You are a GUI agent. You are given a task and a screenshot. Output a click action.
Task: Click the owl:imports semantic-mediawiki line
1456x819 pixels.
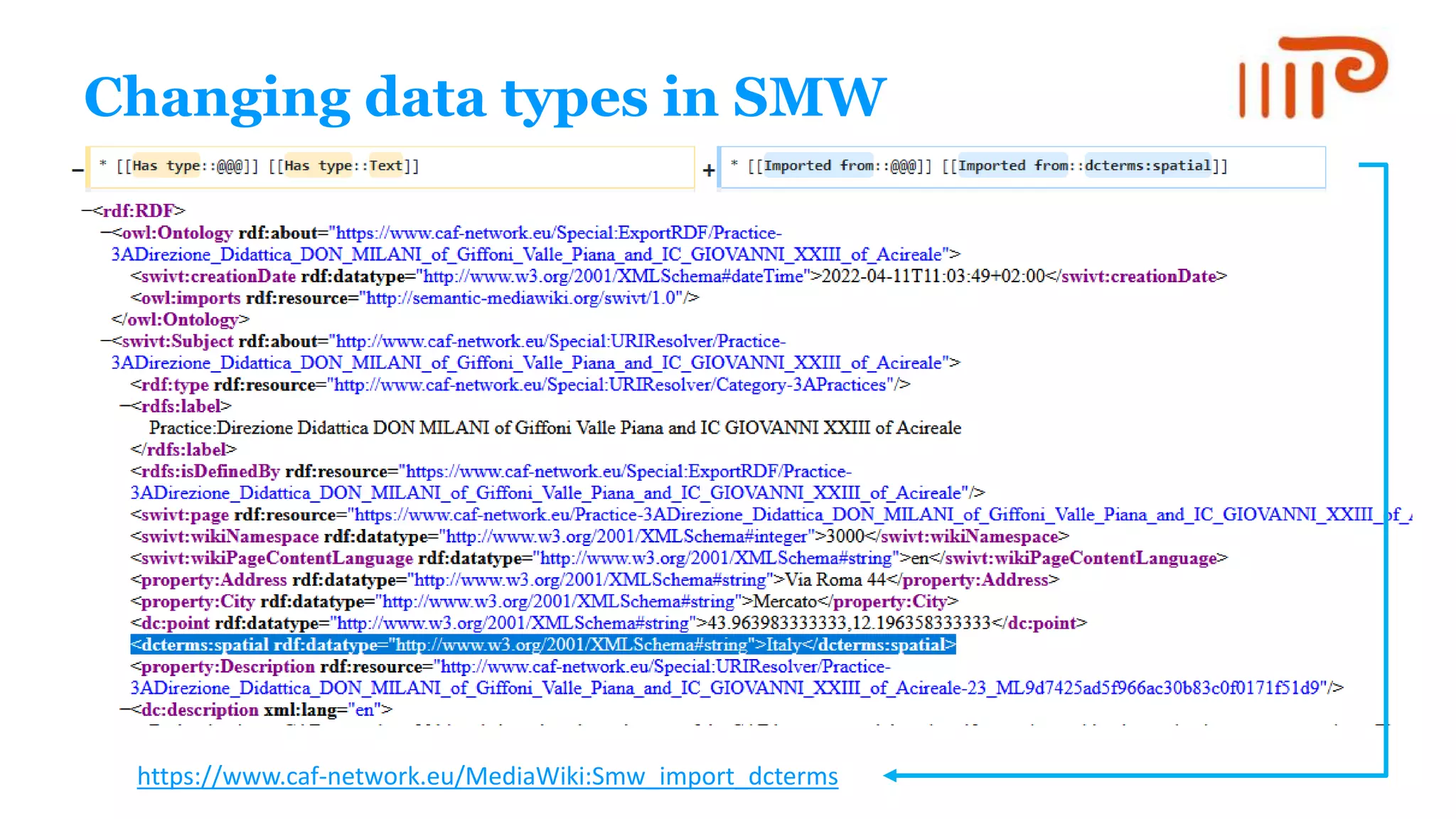pos(414,298)
